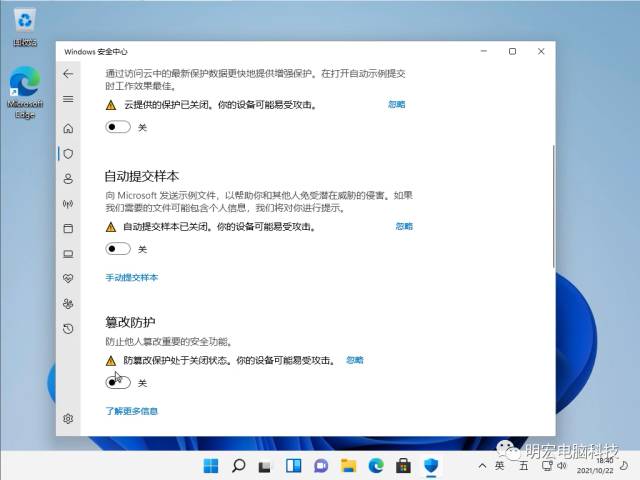Screen dimensions: 640x480
Task: Open Chat on taskbar
Action: point(321,466)
